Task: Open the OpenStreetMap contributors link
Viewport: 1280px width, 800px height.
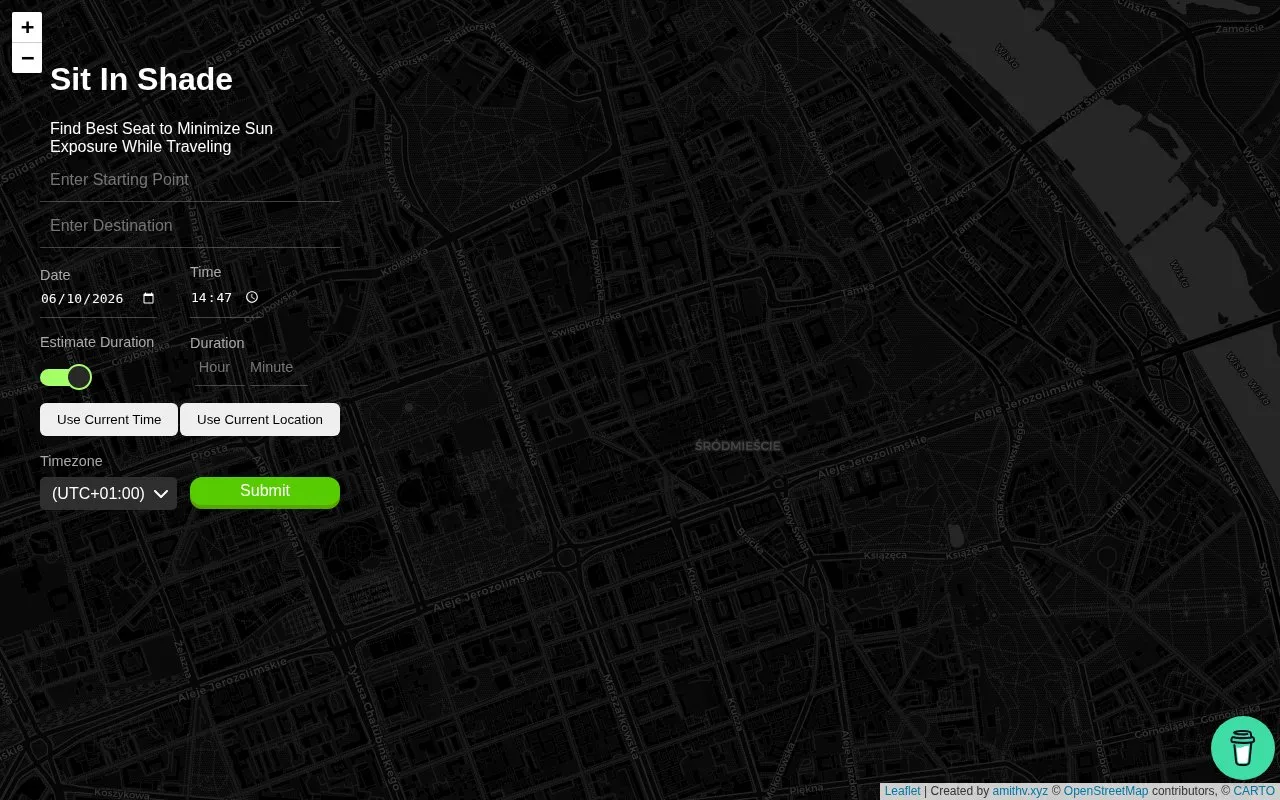Action: [1106, 791]
